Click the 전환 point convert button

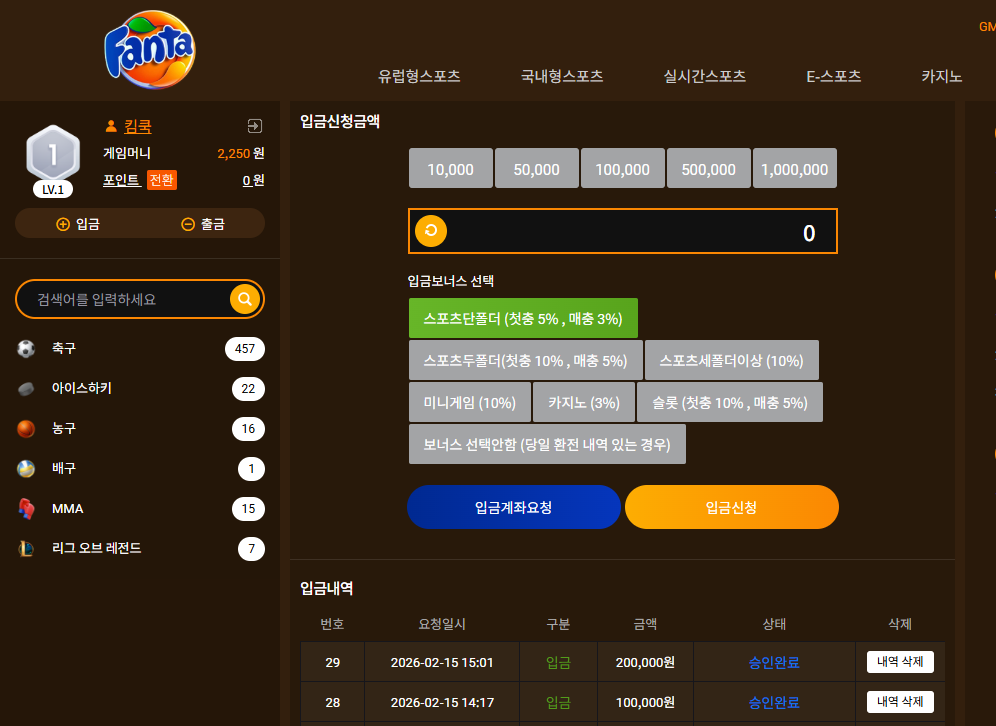(x=162, y=180)
